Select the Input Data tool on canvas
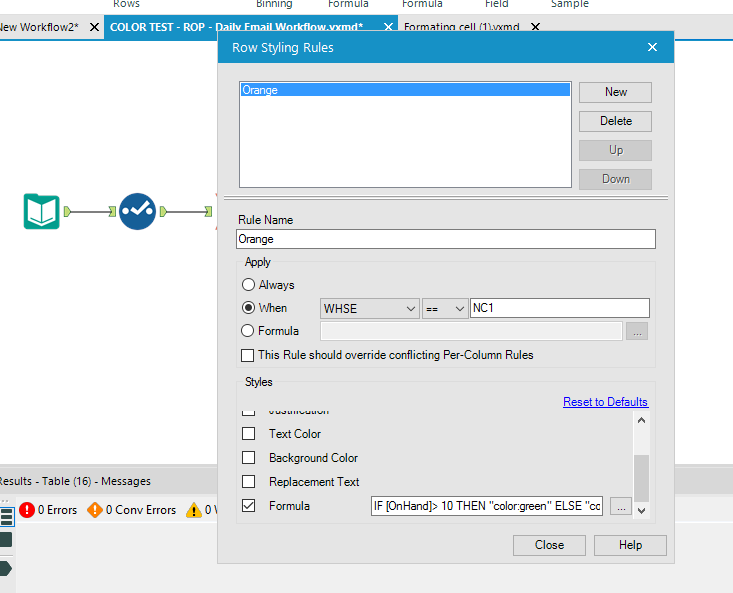Viewport: 733px width, 593px height. (42, 211)
